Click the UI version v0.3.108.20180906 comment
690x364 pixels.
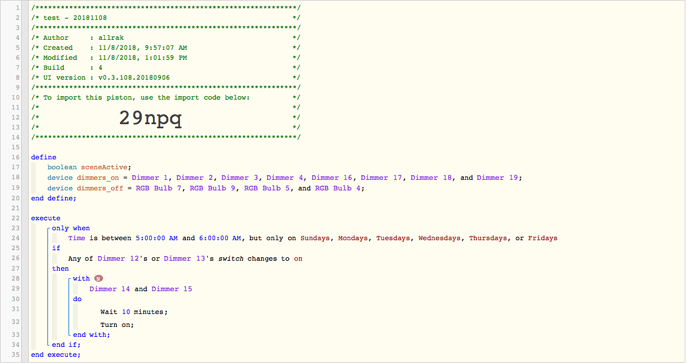coord(165,78)
